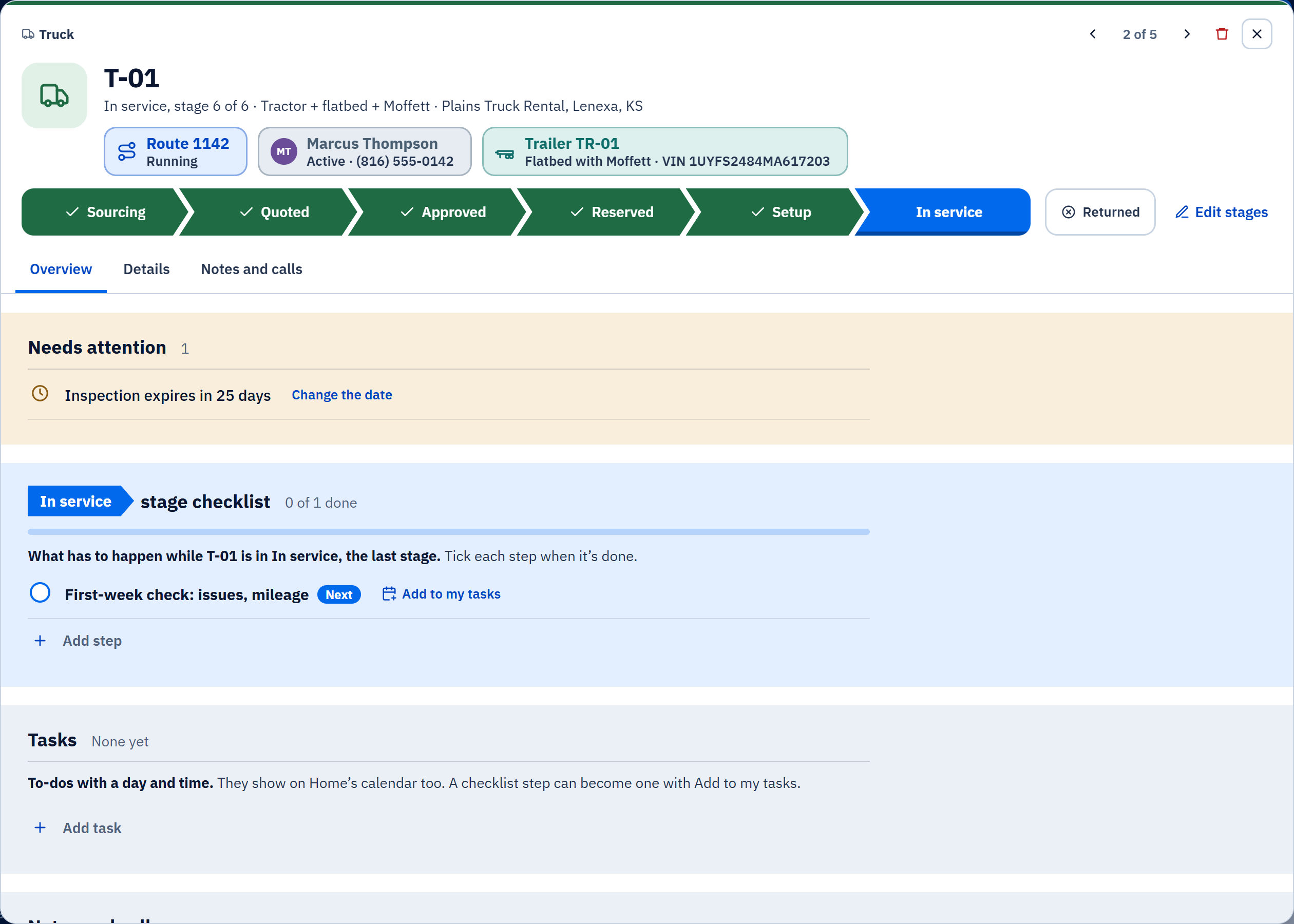The image size is (1294, 924).
Task: Go to next truck record arrow
Action: tap(1187, 34)
